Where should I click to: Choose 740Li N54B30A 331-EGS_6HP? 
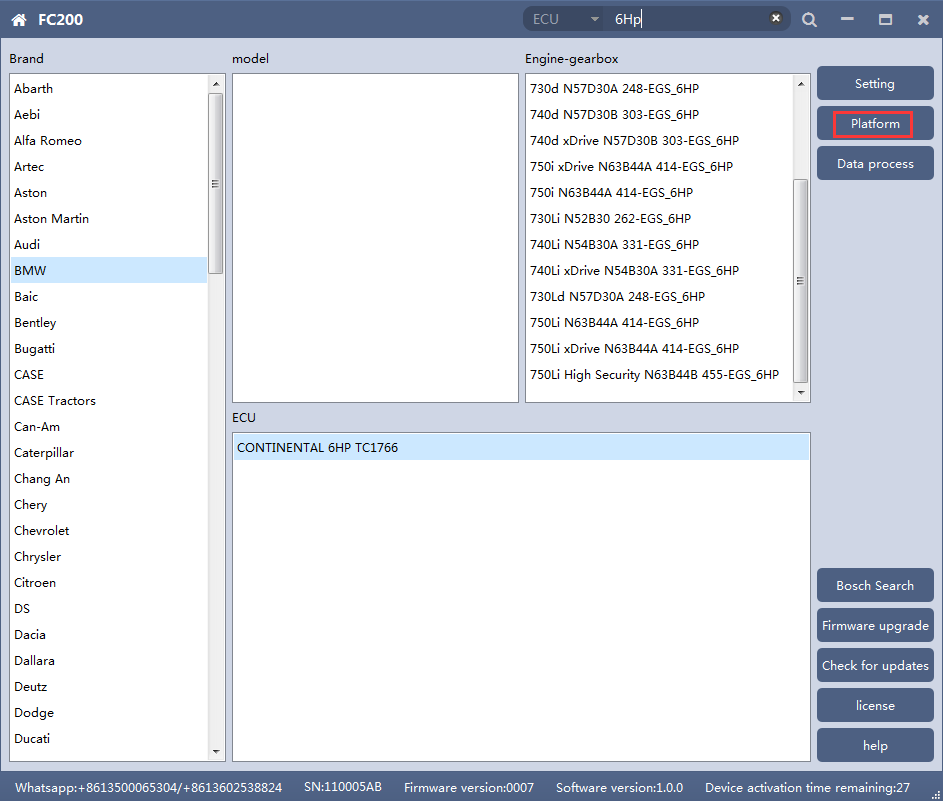(x=660, y=244)
